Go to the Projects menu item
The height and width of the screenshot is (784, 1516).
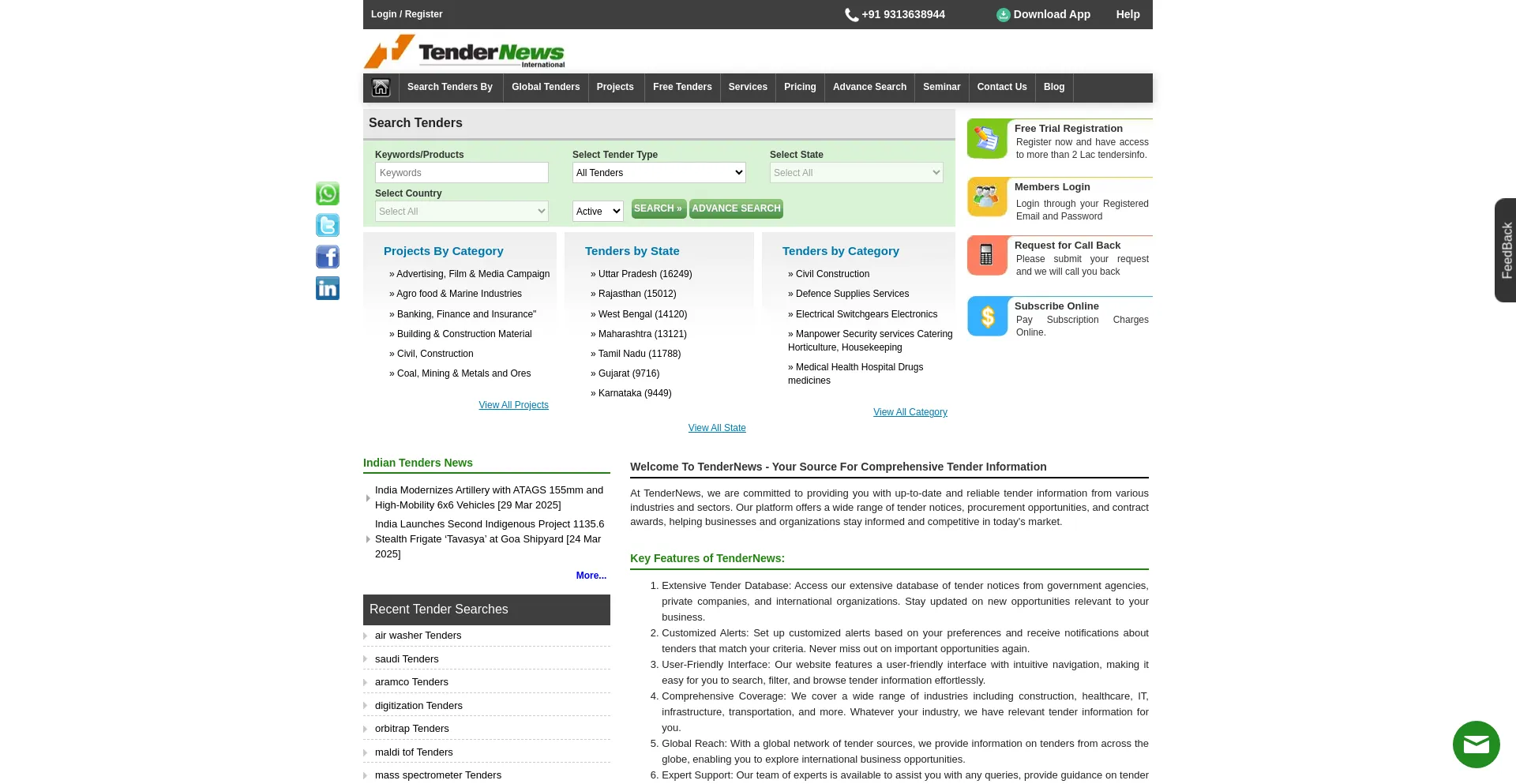pos(615,87)
